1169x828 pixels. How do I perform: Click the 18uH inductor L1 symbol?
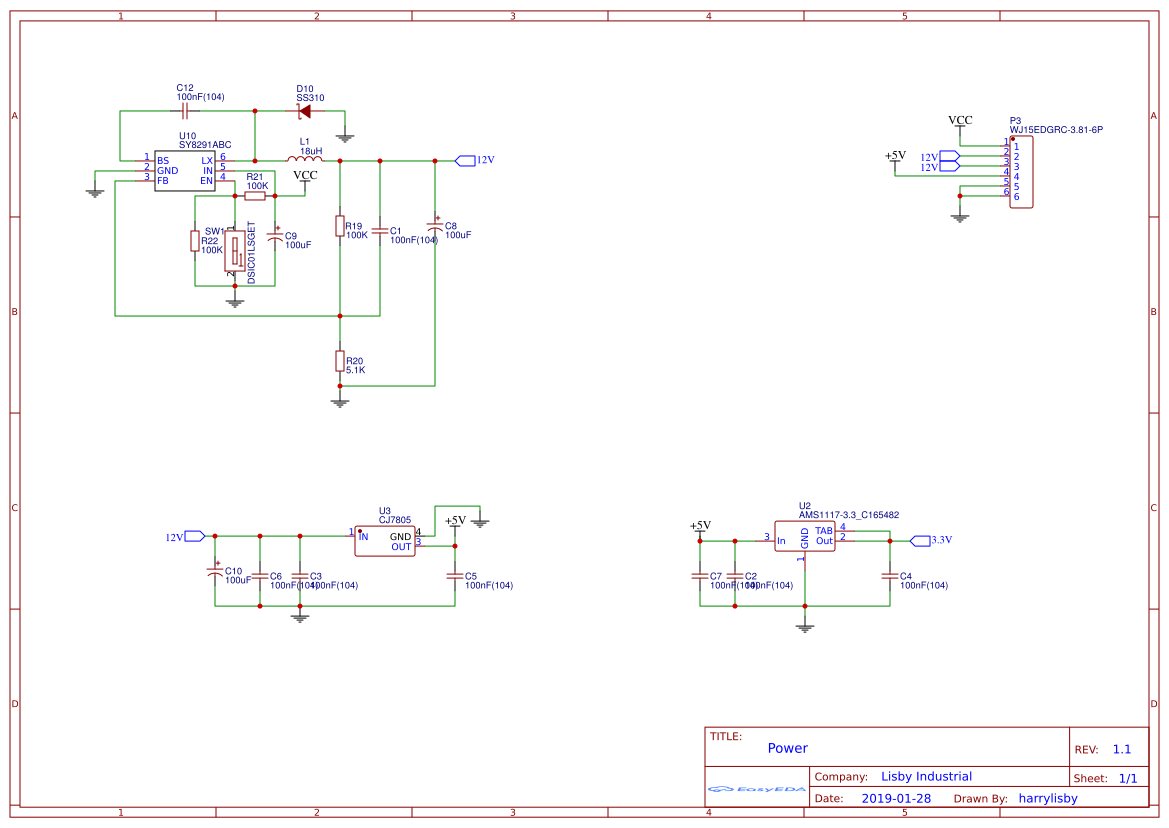click(305, 158)
